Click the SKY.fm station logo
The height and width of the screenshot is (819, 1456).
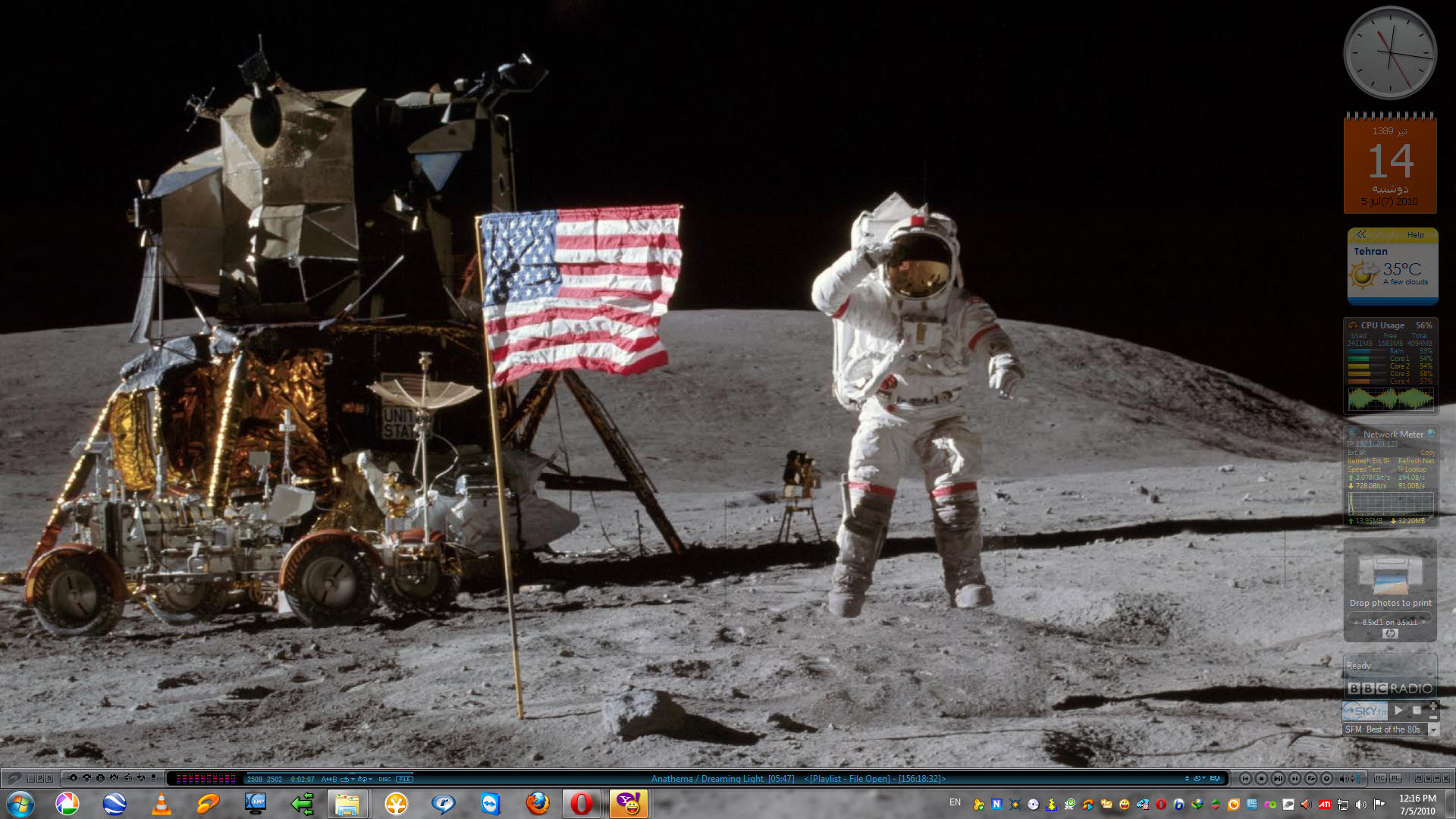pos(1365,711)
